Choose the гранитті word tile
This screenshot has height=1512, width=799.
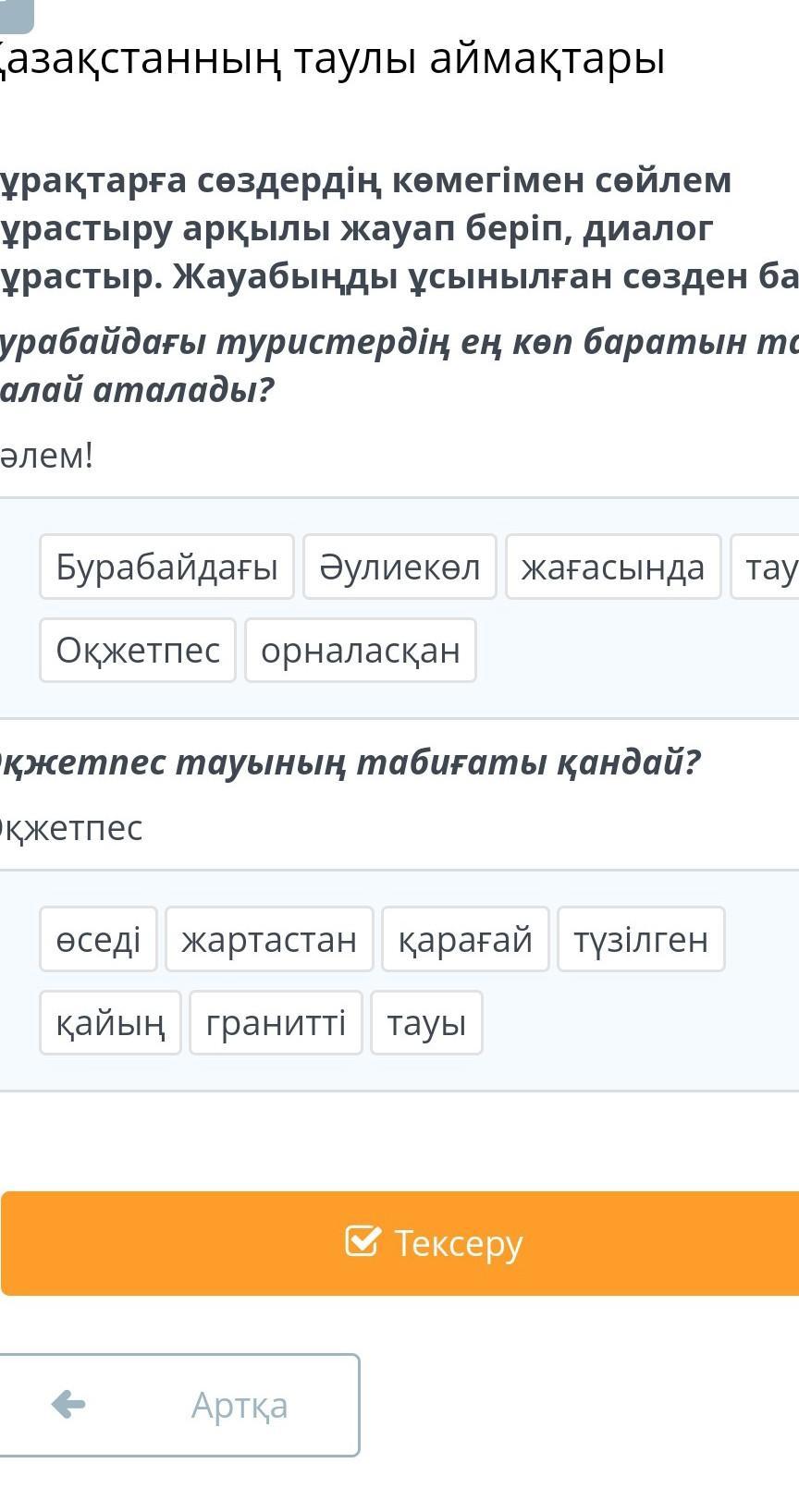(x=276, y=1022)
